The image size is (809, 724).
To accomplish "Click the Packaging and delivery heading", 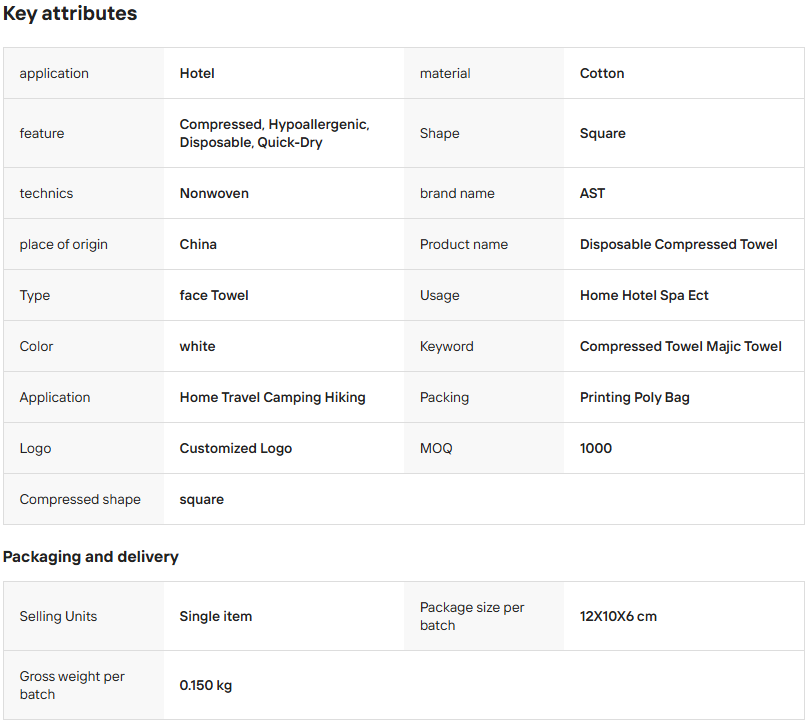I will (x=91, y=557).
